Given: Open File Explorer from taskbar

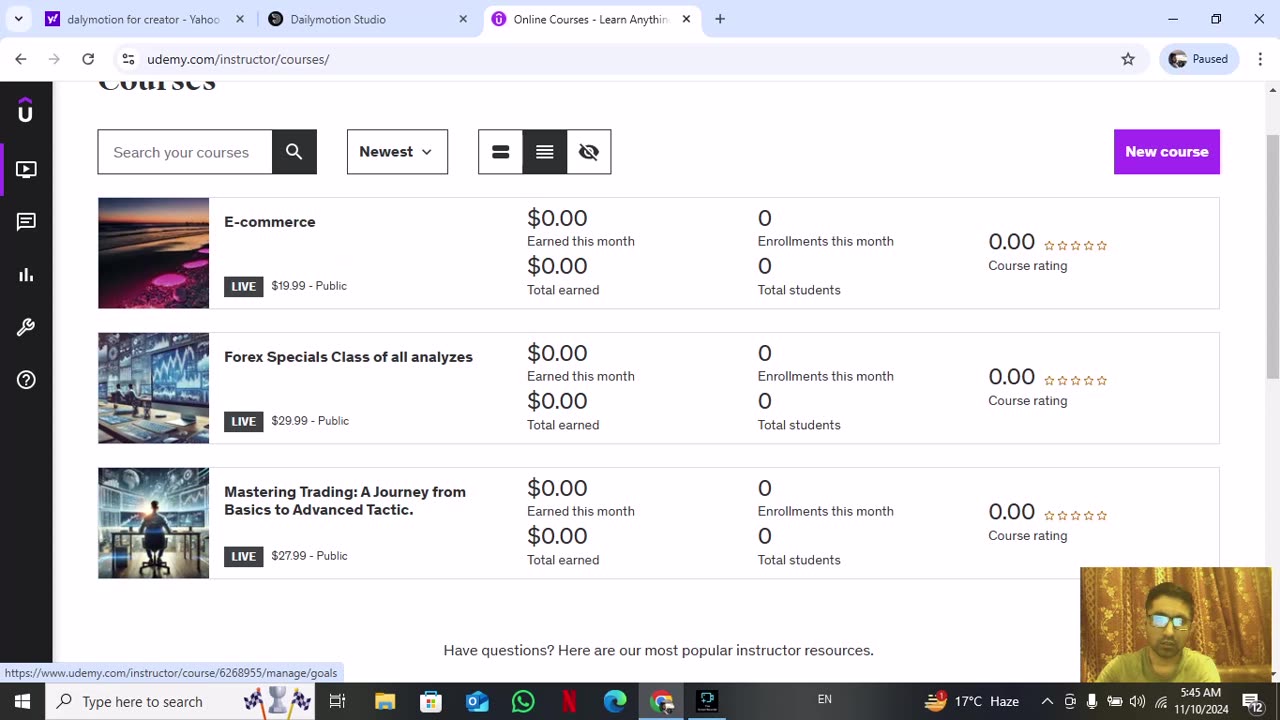Looking at the screenshot, I should click(385, 701).
